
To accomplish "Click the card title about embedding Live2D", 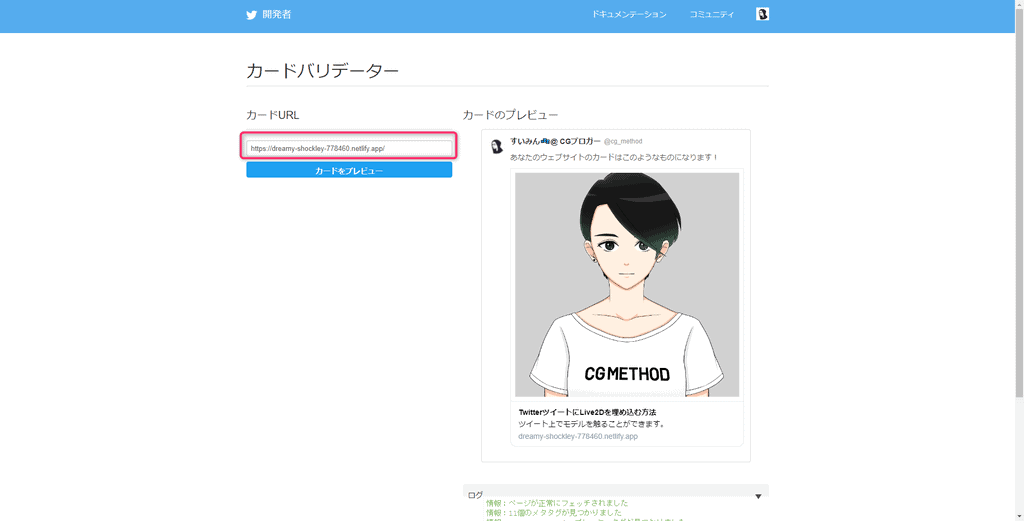I will pyautogui.click(x=587, y=412).
